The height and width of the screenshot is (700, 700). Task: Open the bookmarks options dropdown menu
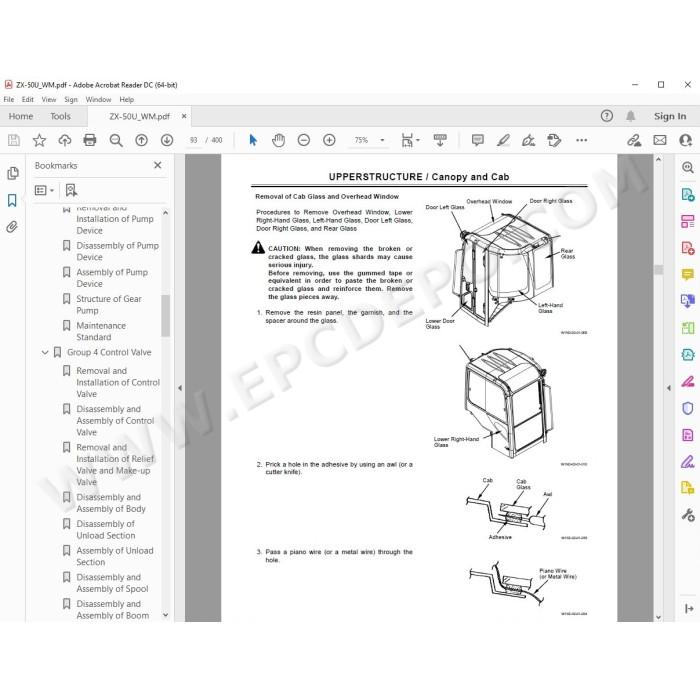click(x=44, y=190)
